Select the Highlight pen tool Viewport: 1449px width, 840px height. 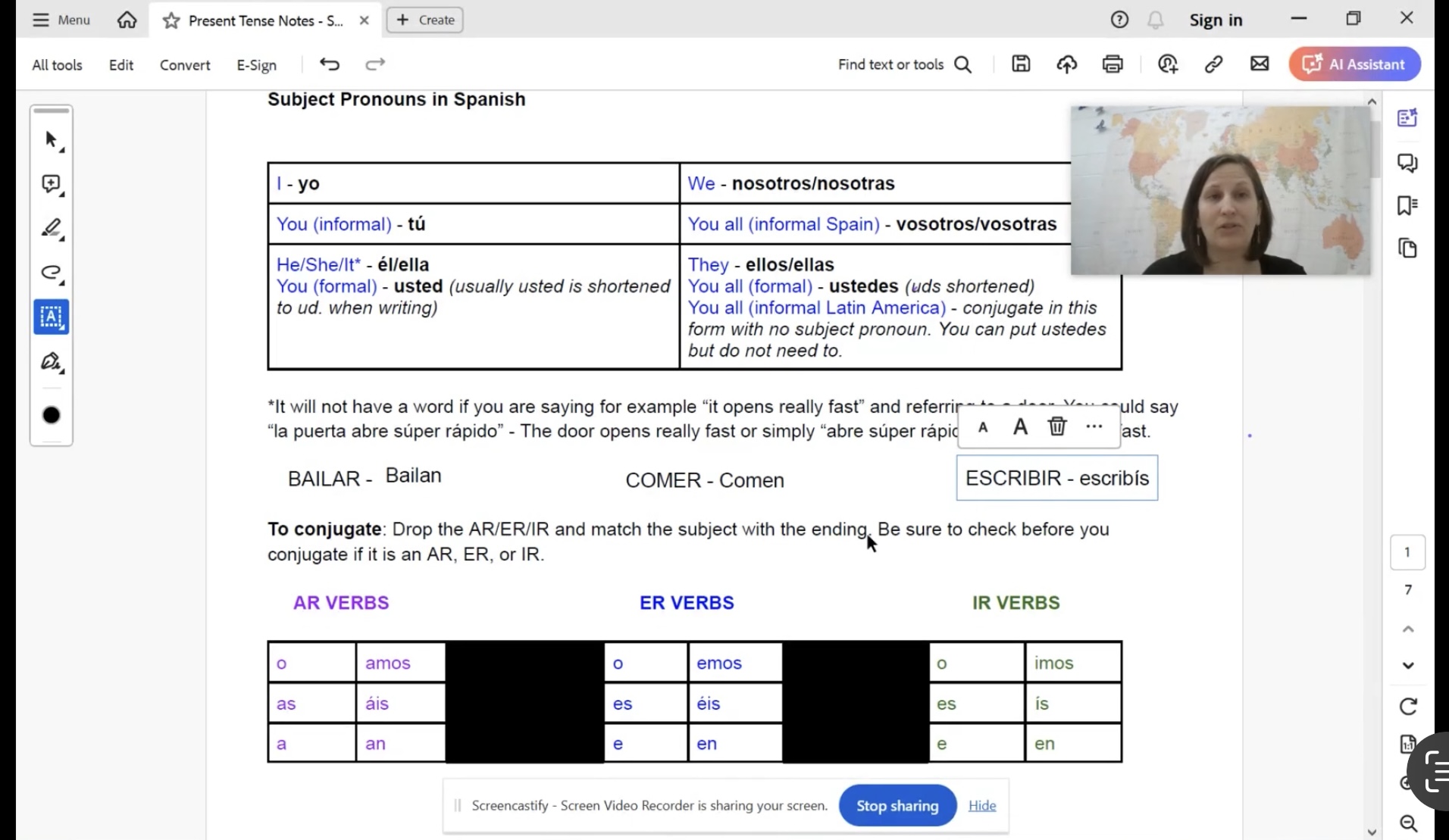click(52, 228)
